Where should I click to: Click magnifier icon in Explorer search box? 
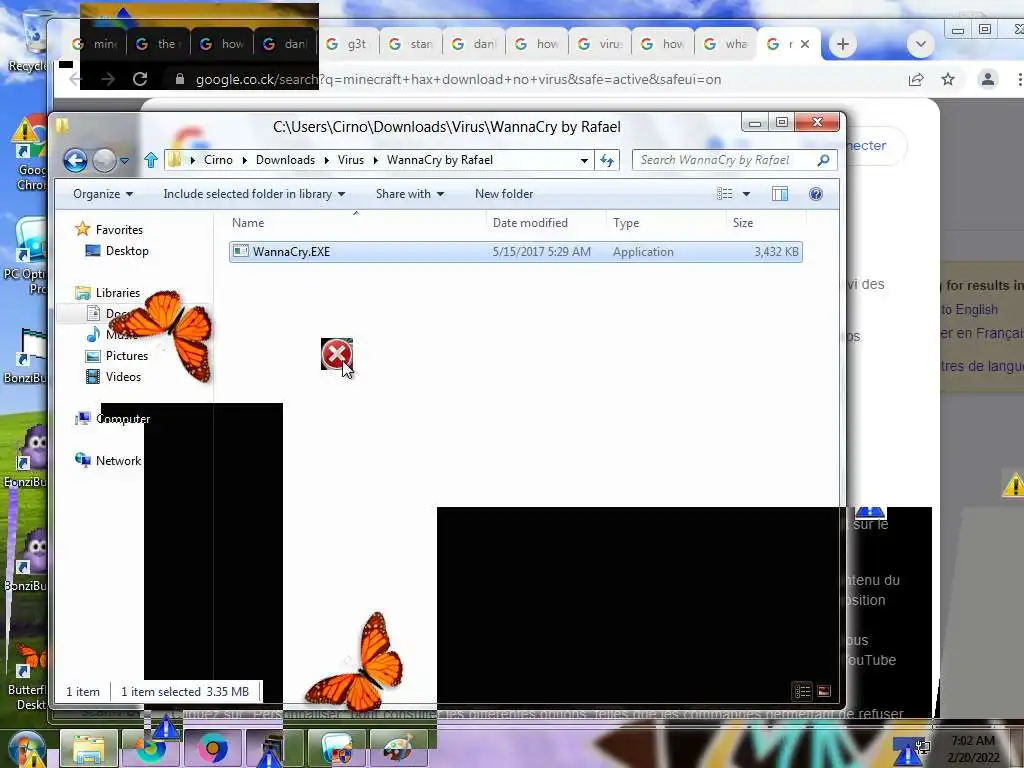click(824, 160)
